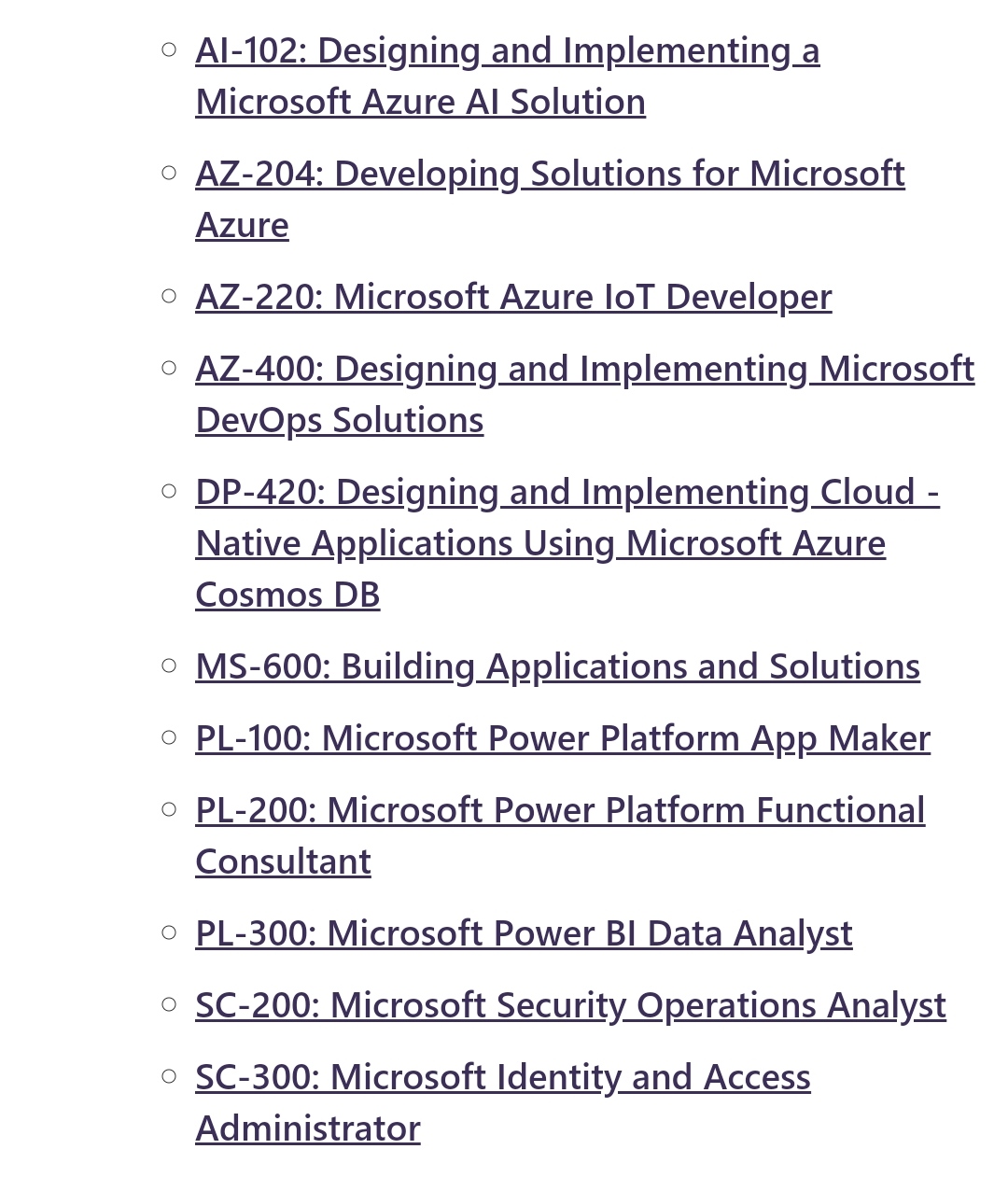The height and width of the screenshot is (1177, 1008).
Task: Click the Azure Cosmos DB exam link
Action: (567, 543)
